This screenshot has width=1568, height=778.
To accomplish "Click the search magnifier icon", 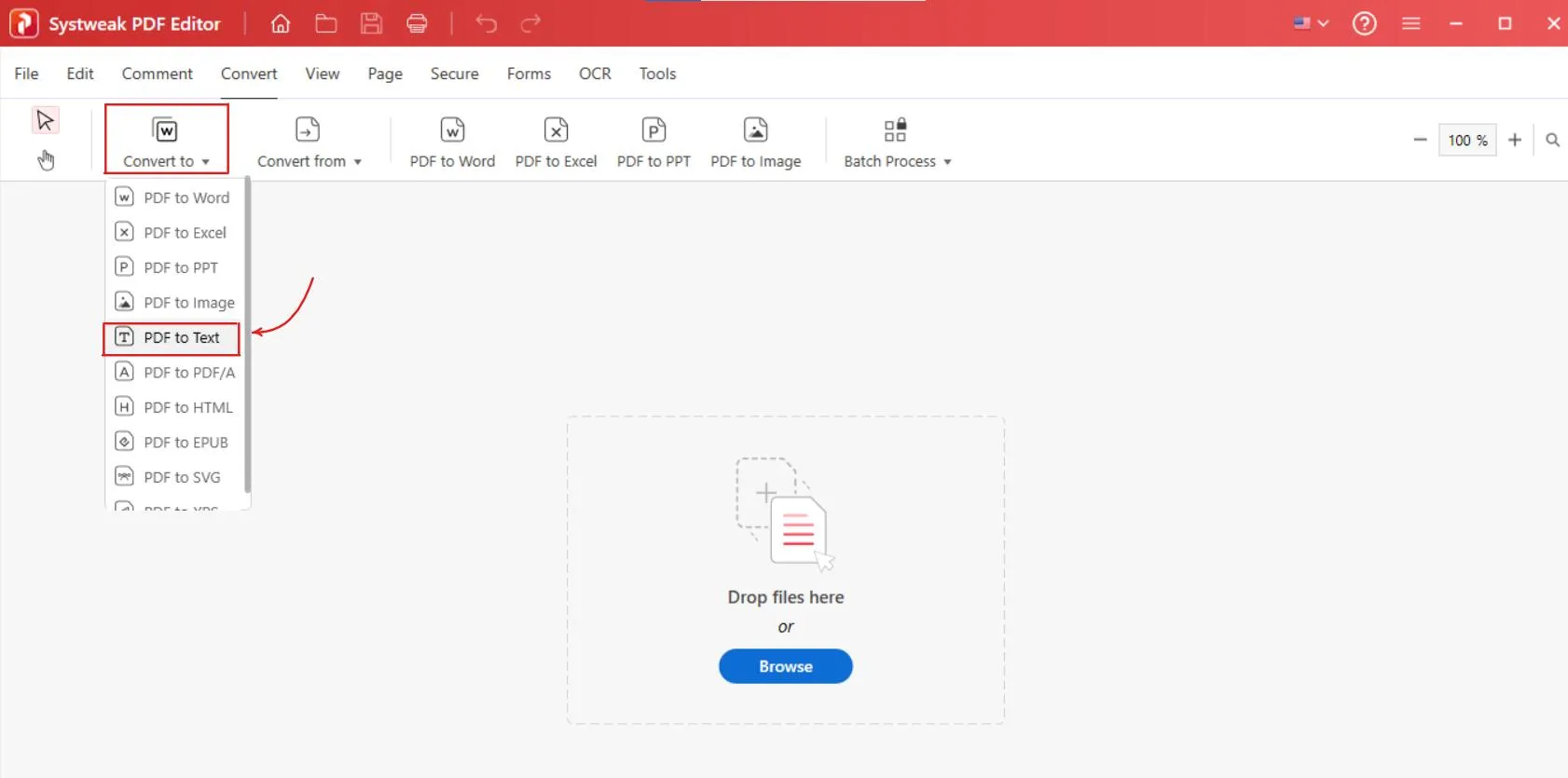I will click(1552, 140).
